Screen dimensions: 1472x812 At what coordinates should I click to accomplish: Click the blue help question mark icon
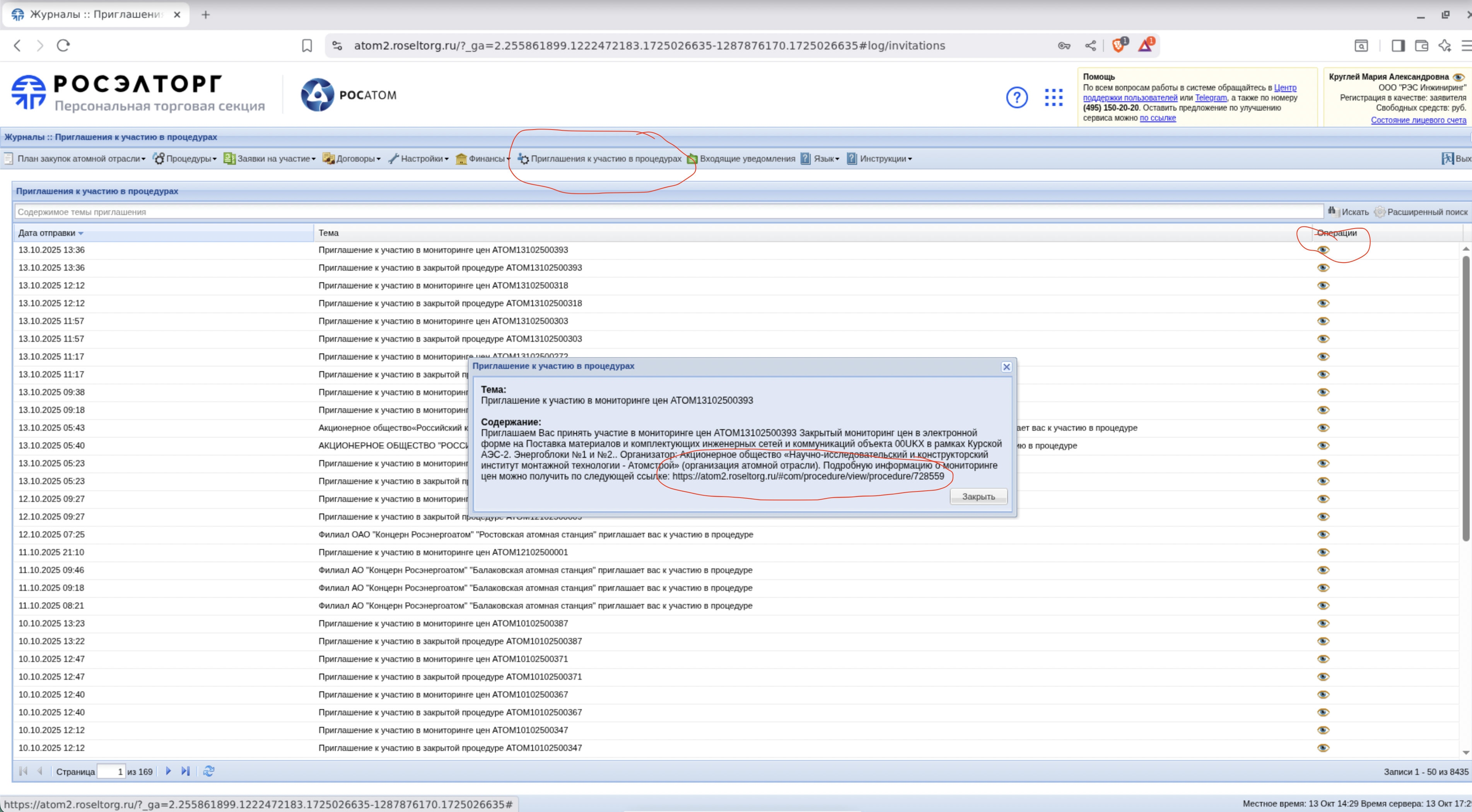pyautogui.click(x=1016, y=97)
